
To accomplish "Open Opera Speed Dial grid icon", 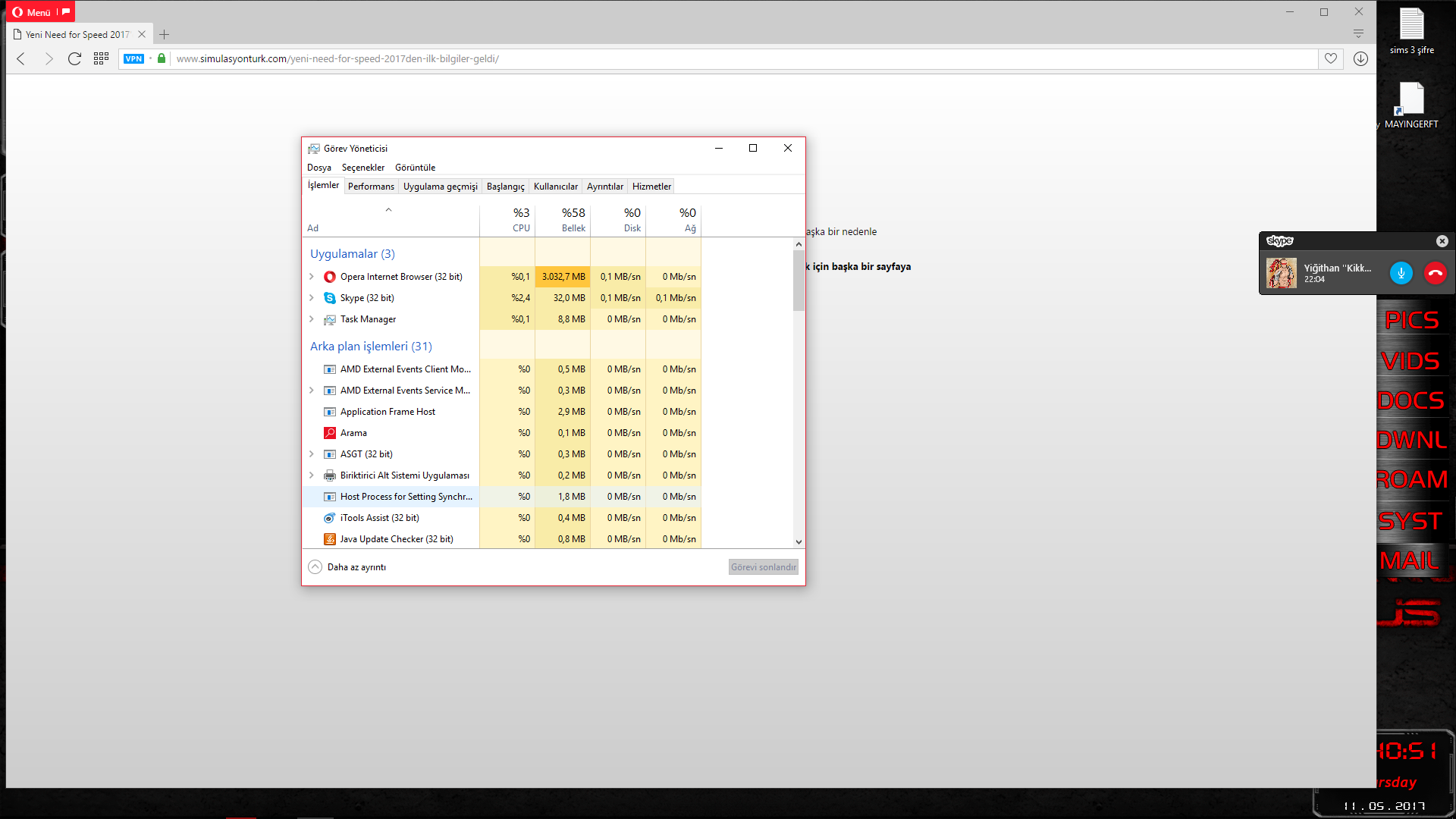I will click(101, 58).
